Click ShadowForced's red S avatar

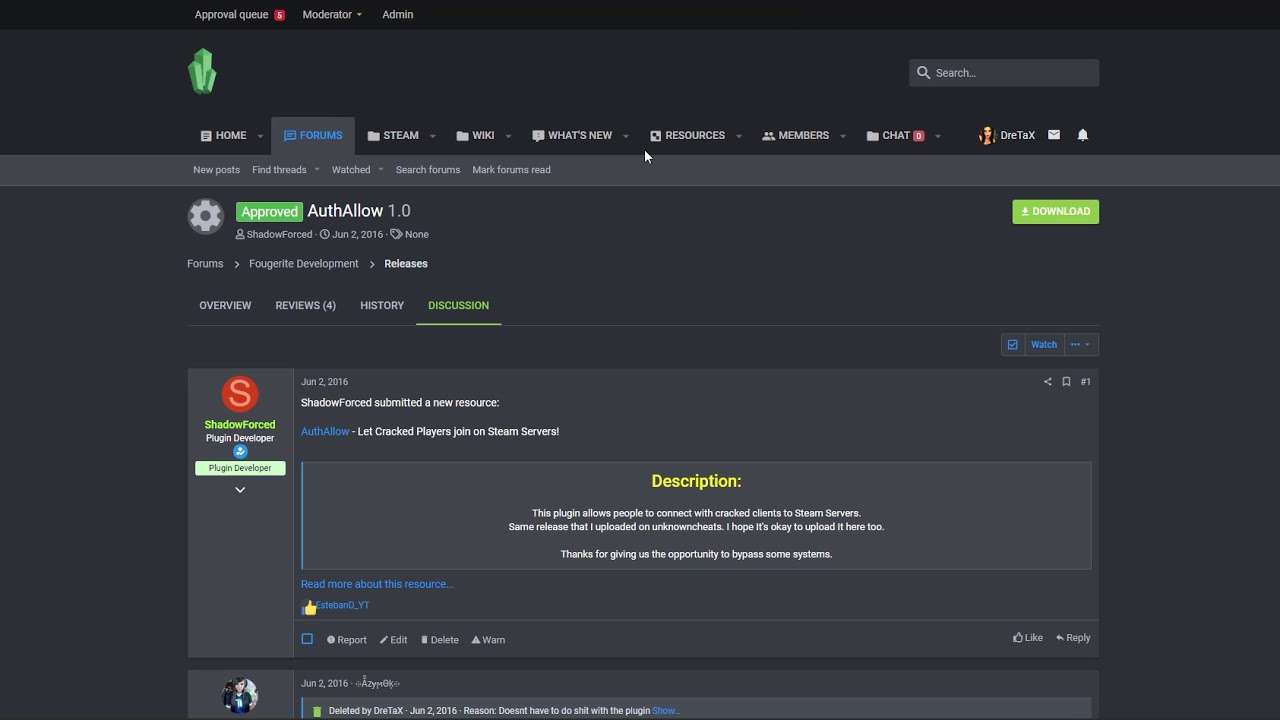click(x=240, y=394)
